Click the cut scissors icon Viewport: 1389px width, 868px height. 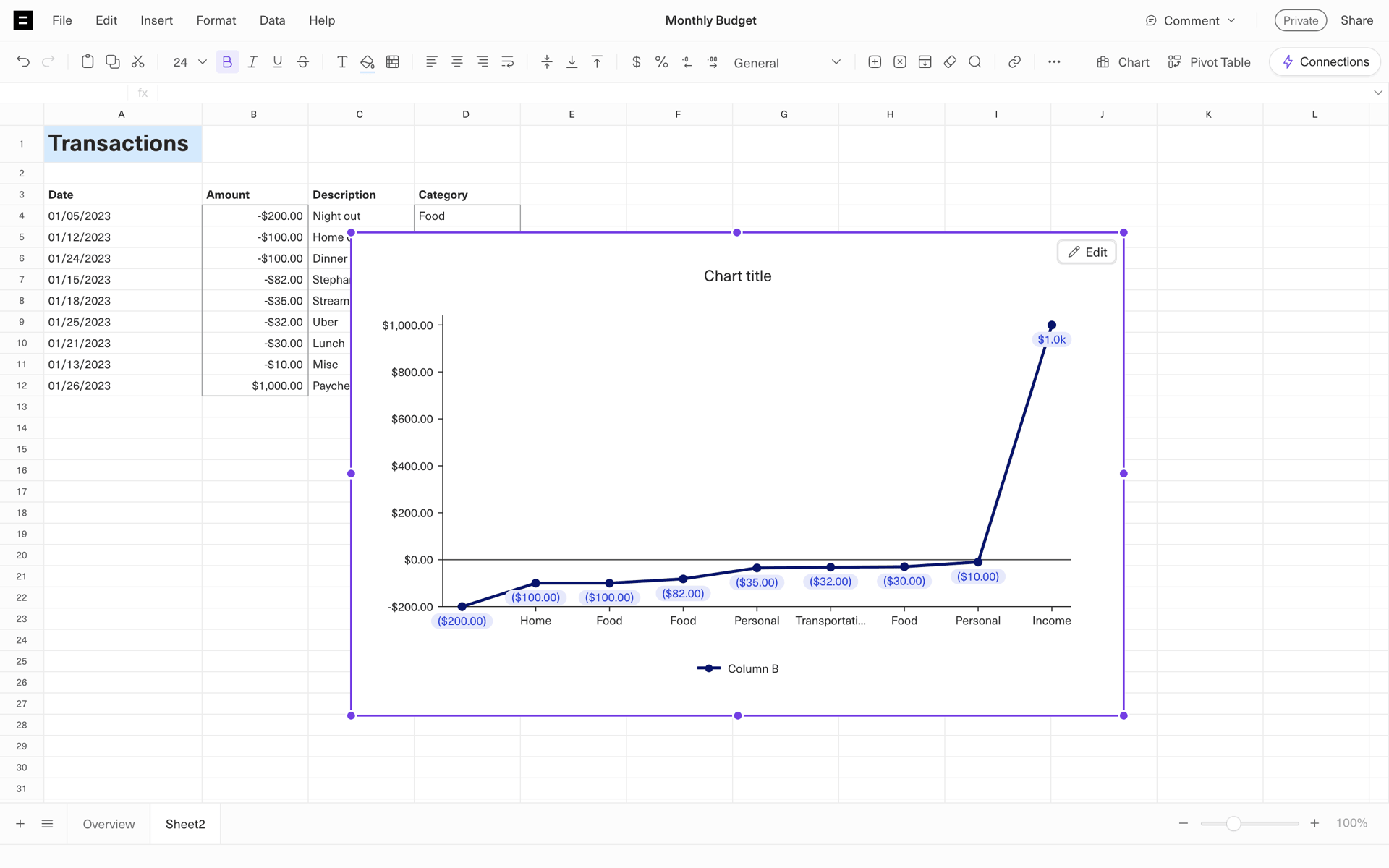pyautogui.click(x=138, y=62)
